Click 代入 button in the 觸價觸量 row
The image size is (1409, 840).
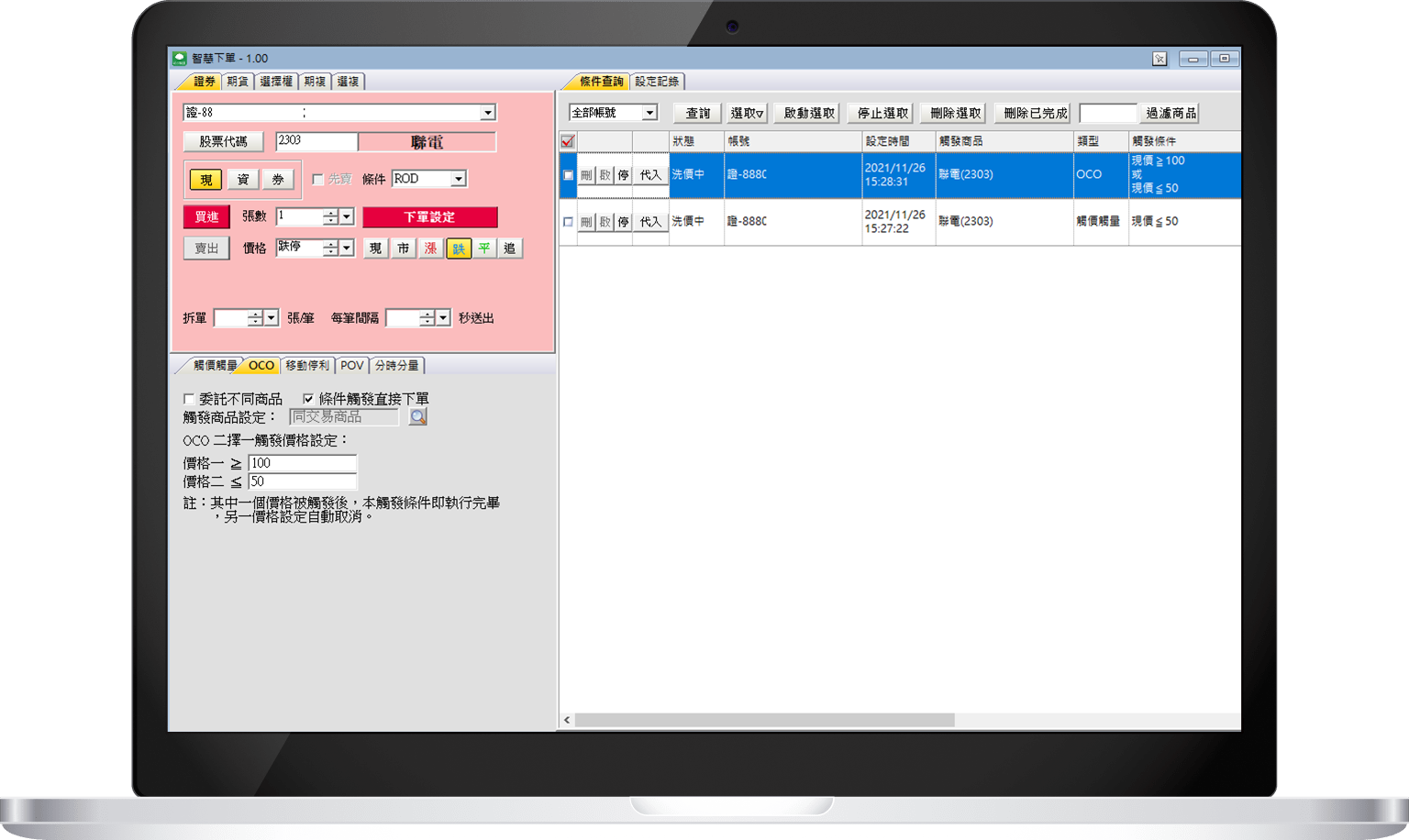click(650, 222)
